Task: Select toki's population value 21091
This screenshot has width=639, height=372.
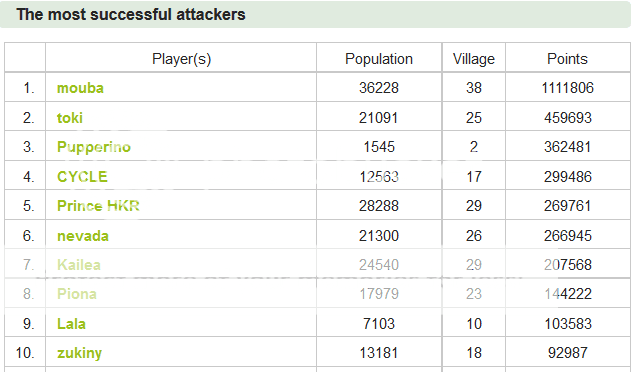Action: click(379, 118)
